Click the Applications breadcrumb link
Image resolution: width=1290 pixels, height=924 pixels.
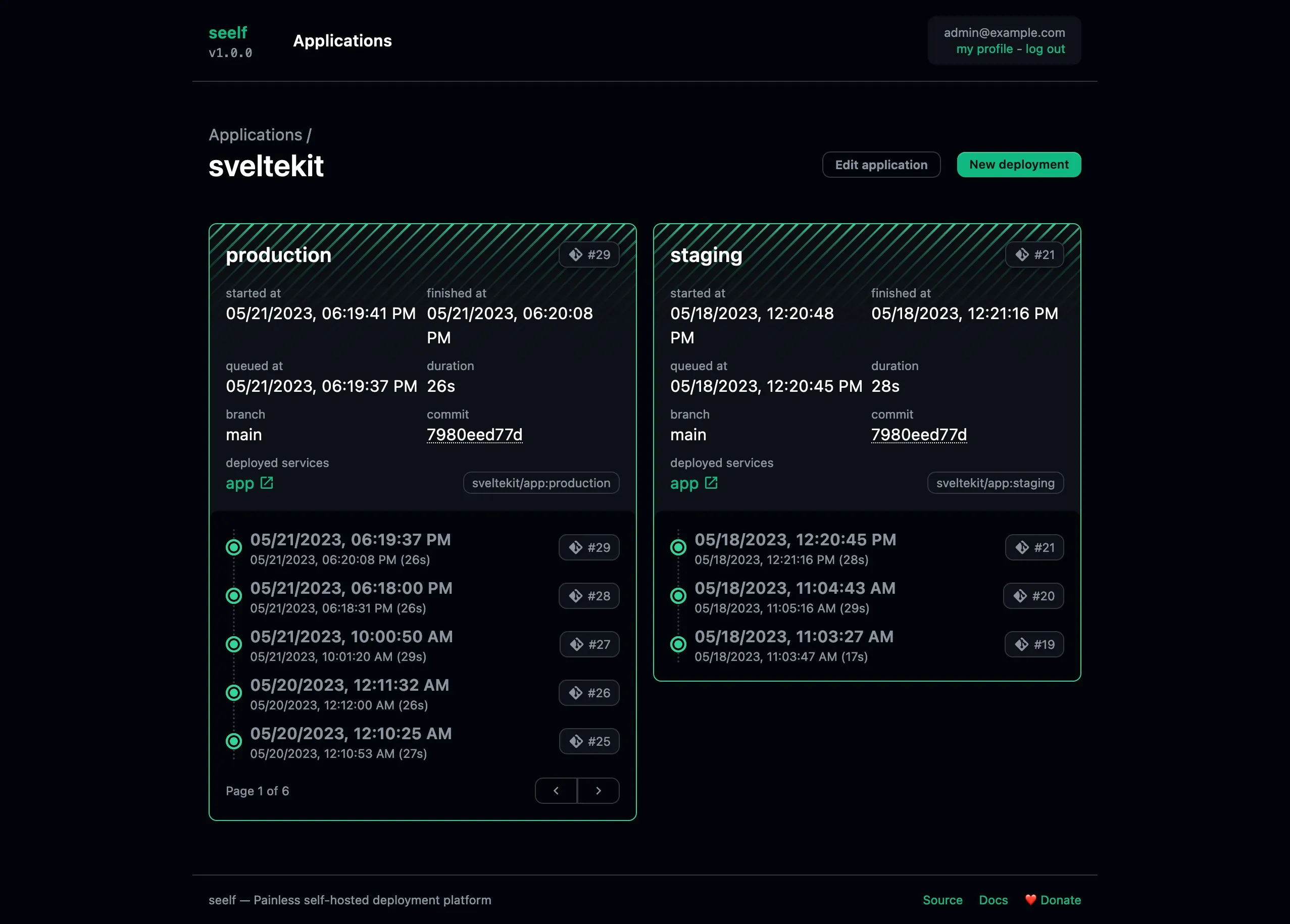click(256, 134)
